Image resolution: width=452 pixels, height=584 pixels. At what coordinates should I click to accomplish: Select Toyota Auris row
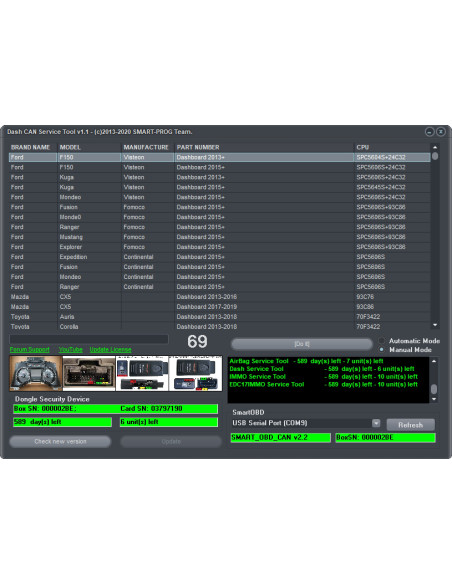pyautogui.click(x=219, y=317)
